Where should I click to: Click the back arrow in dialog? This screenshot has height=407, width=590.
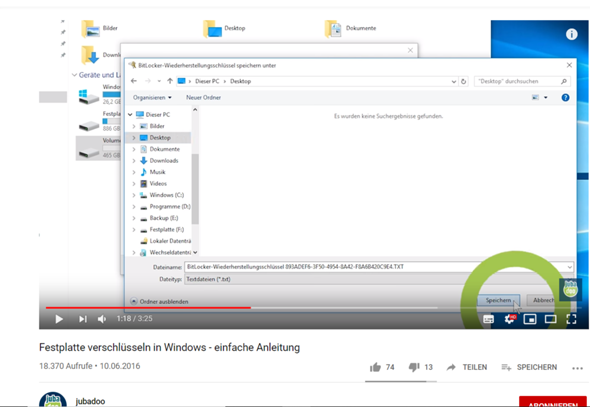click(134, 81)
